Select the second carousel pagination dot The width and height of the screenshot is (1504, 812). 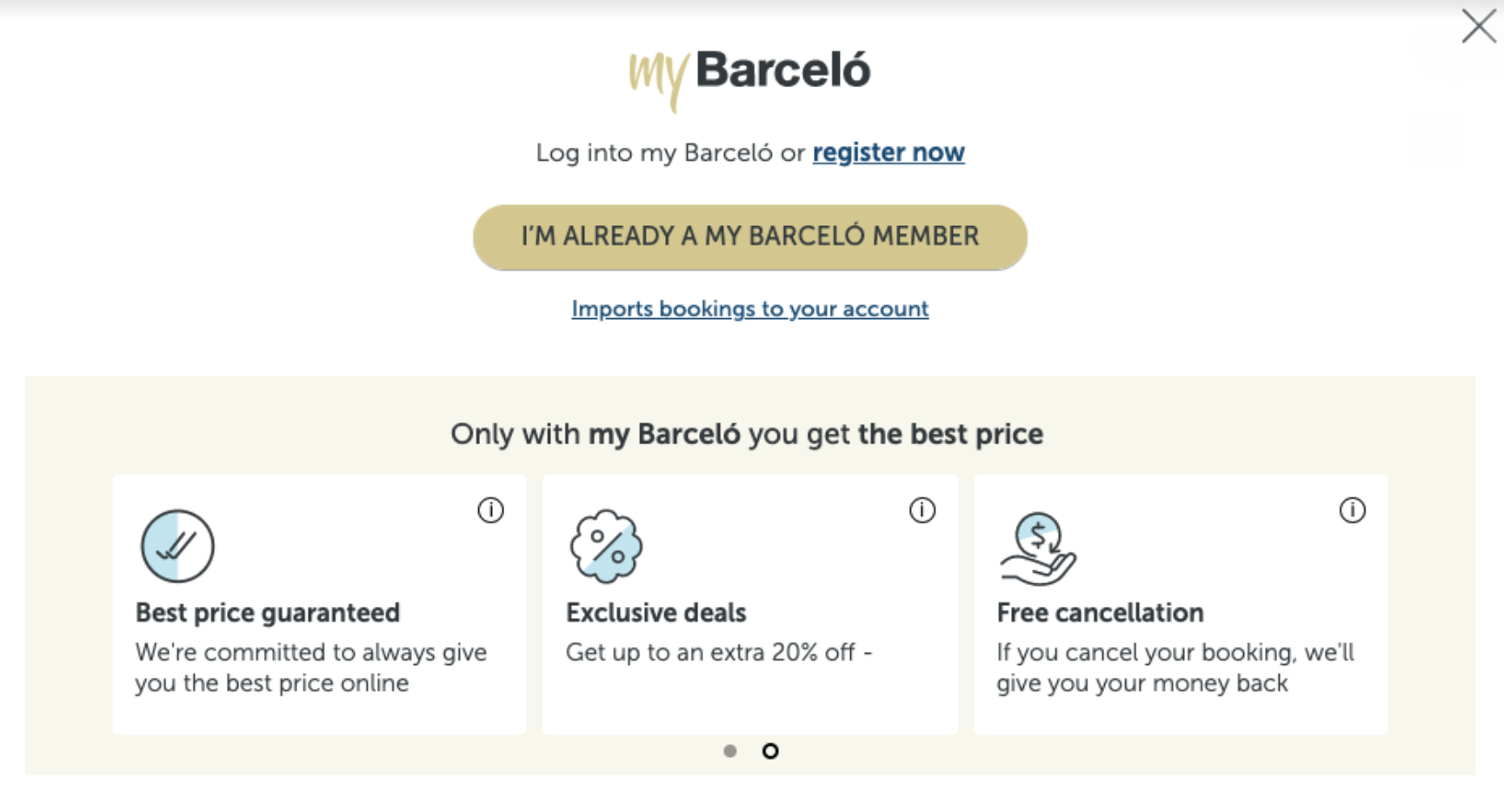pyautogui.click(x=770, y=751)
